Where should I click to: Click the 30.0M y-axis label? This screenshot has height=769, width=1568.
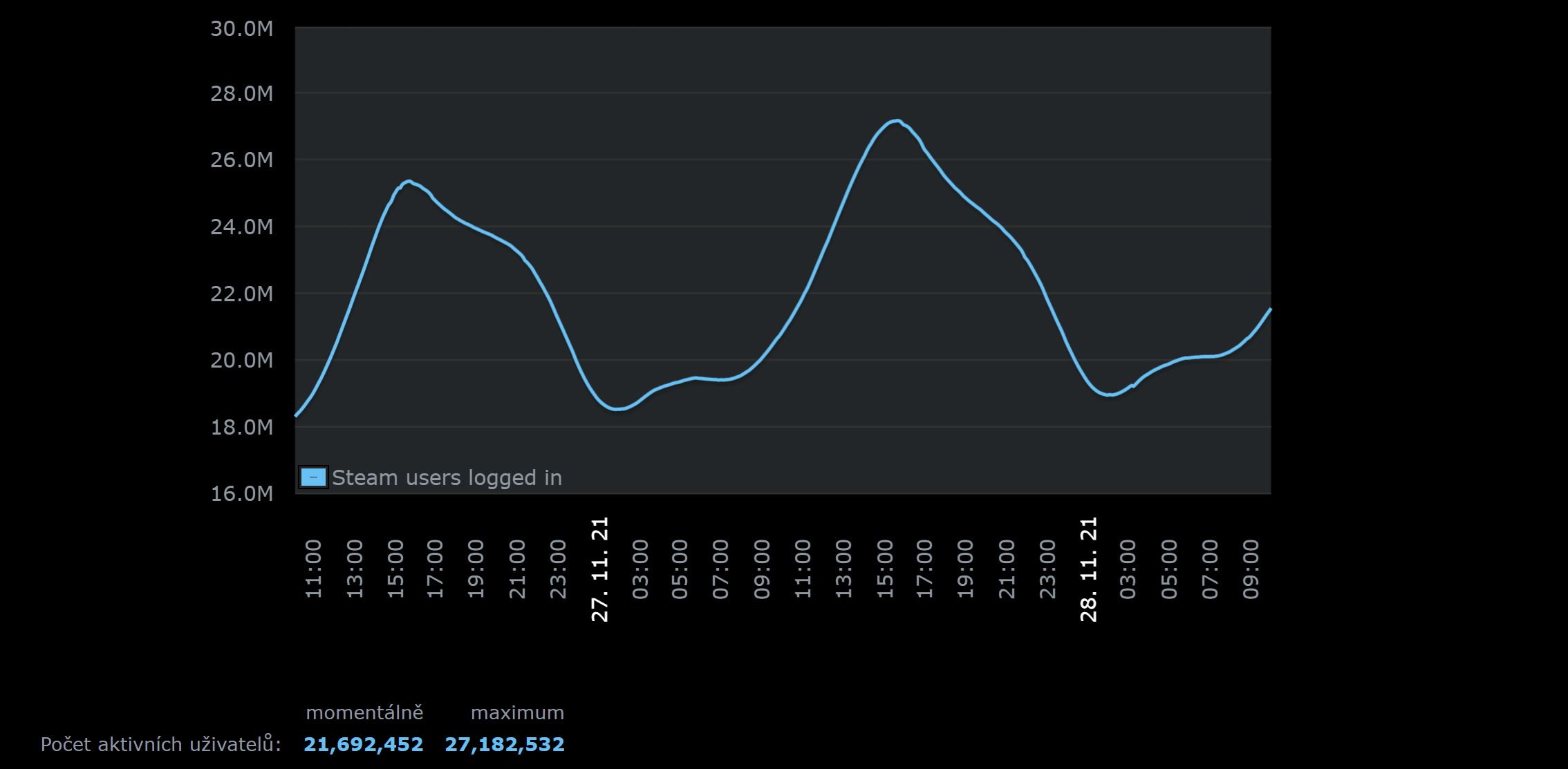point(241,29)
